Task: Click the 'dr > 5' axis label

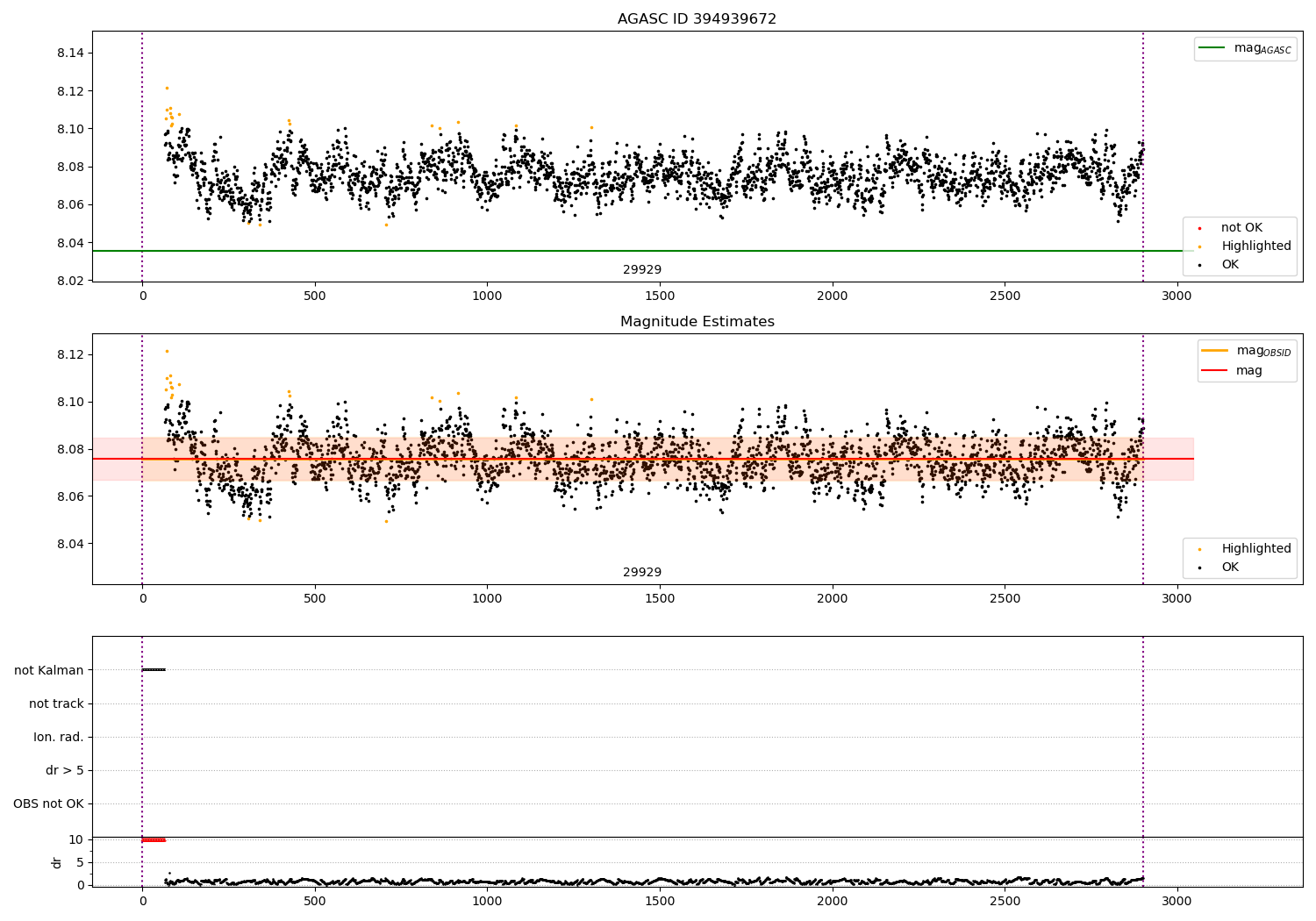Action: pyautogui.click(x=65, y=770)
